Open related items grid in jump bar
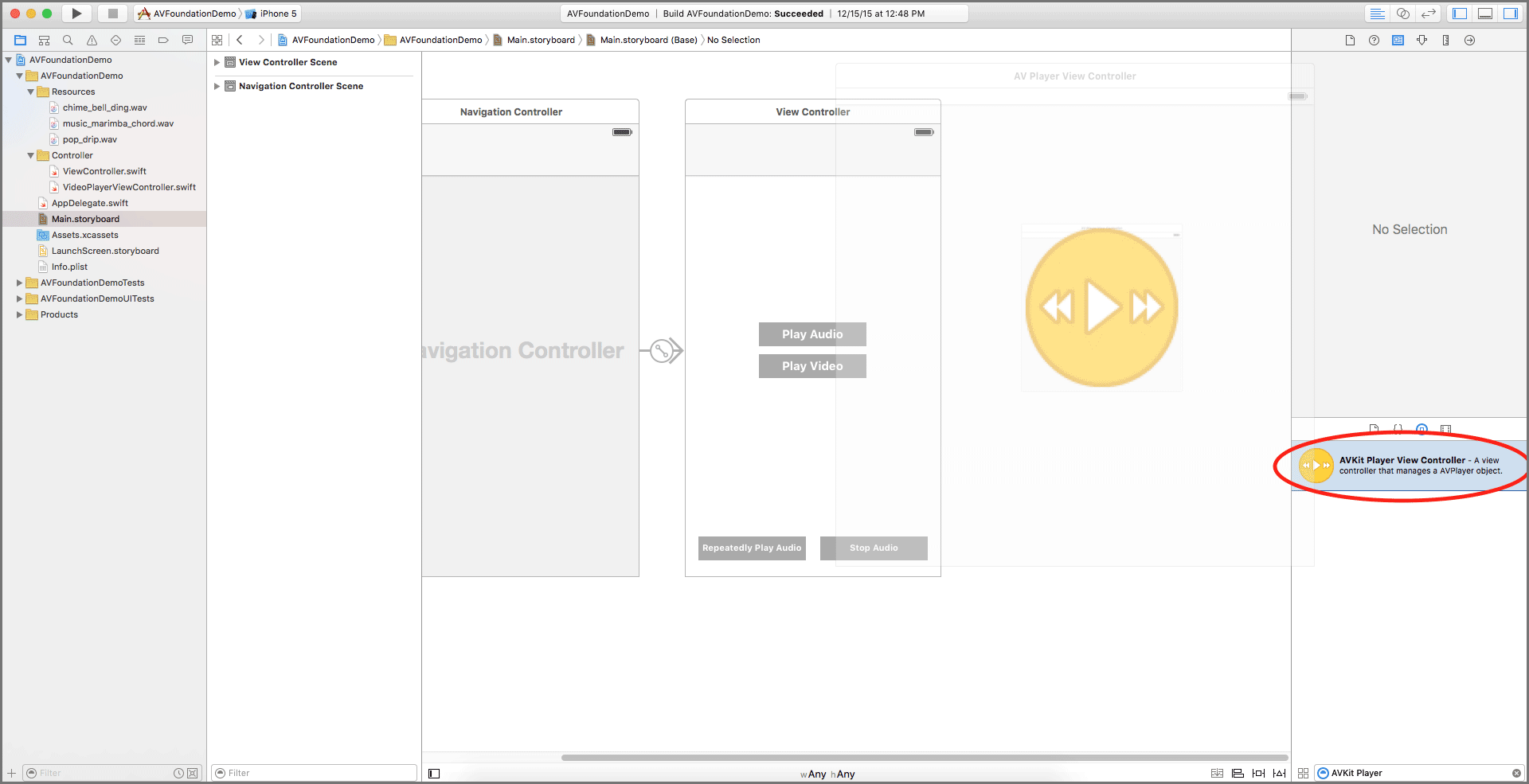 (x=217, y=40)
